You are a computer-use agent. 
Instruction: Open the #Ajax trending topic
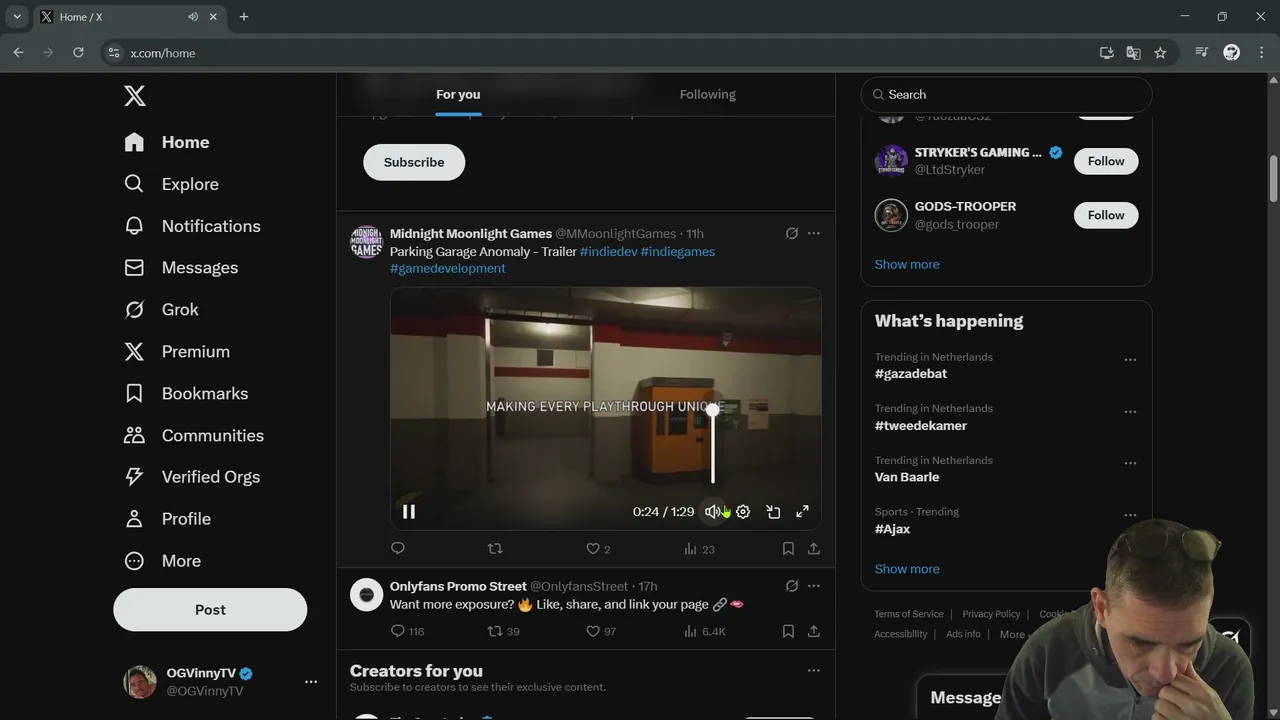click(x=893, y=529)
